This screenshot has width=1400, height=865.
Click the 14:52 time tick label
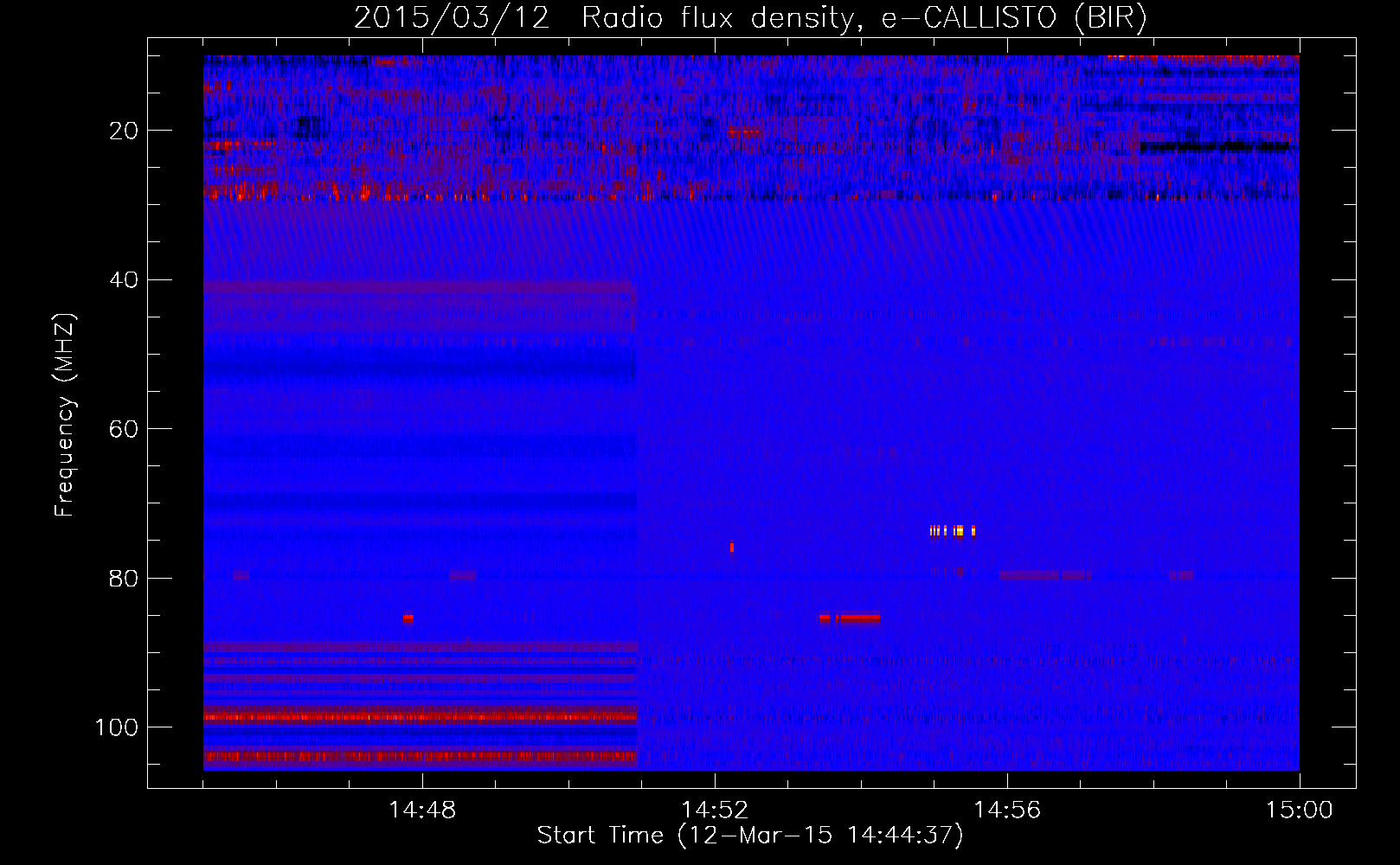715,810
